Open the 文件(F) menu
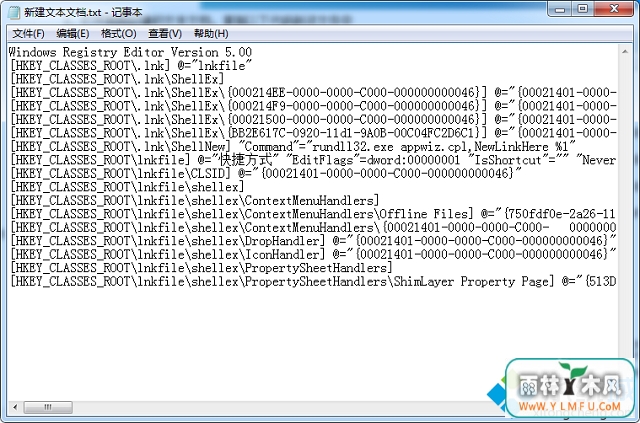Screen dimensions: 640x423 28,33
